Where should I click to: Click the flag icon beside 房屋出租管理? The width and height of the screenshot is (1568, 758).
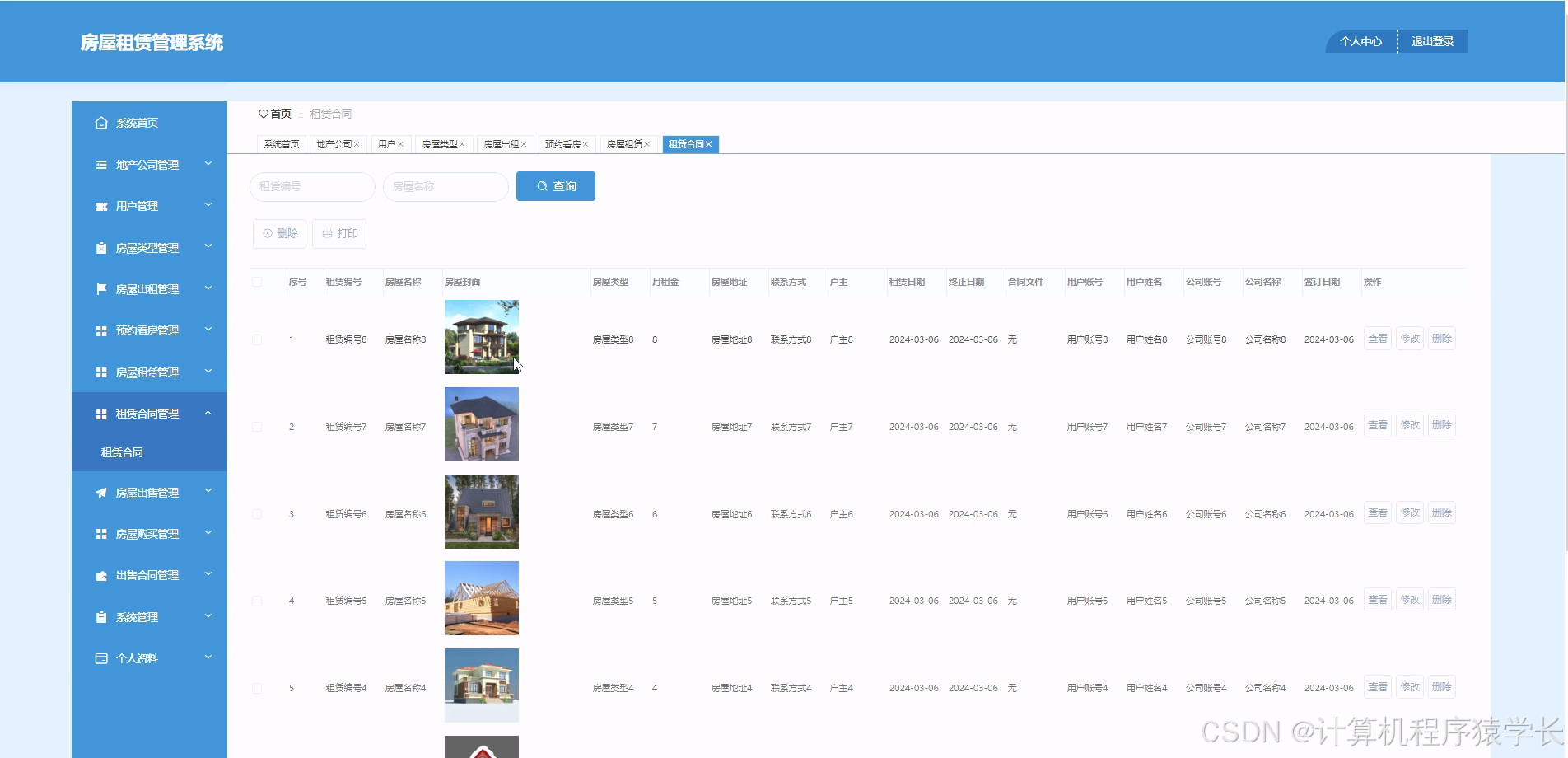(101, 289)
